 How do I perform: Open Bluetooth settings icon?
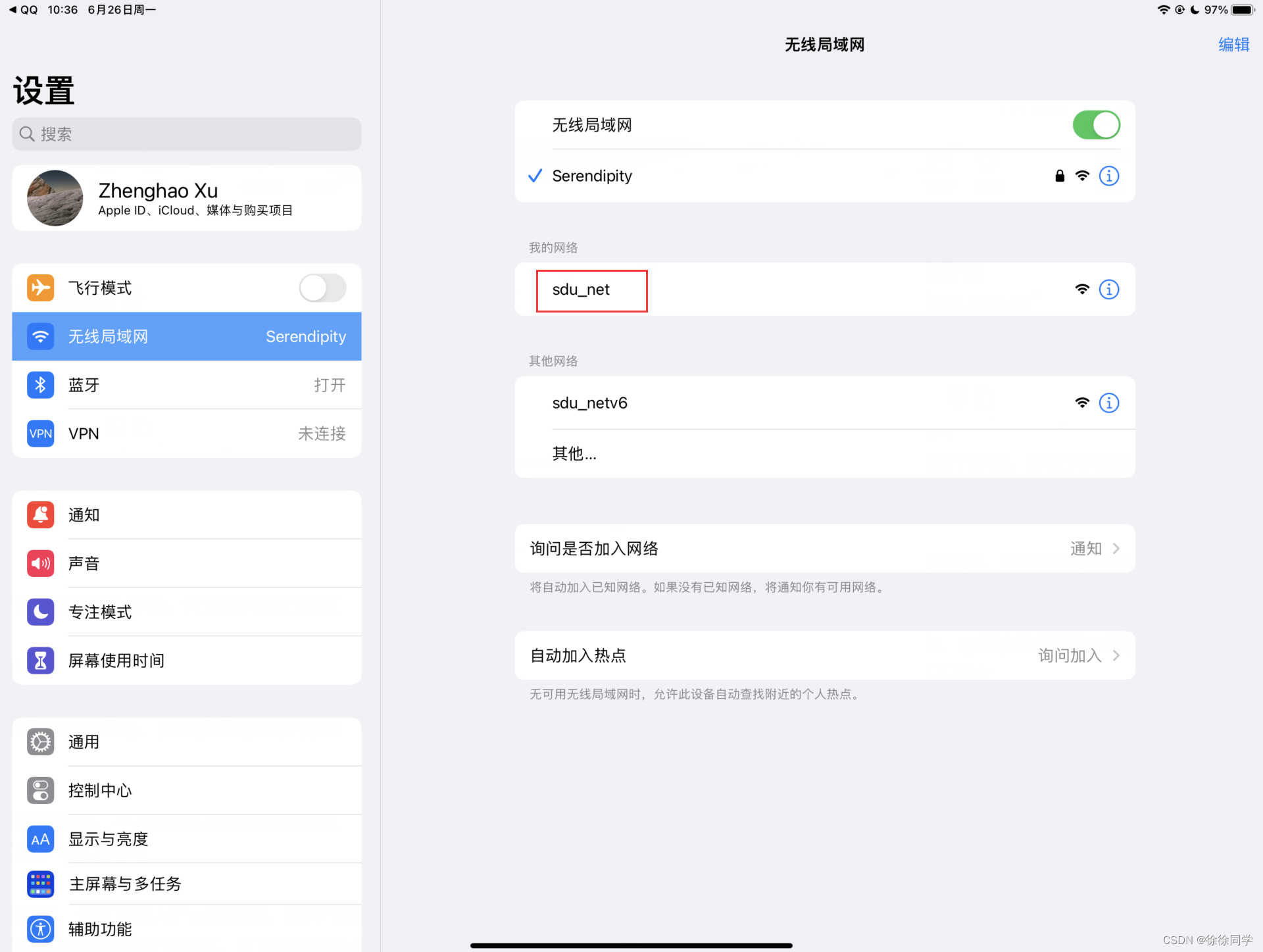[x=40, y=385]
